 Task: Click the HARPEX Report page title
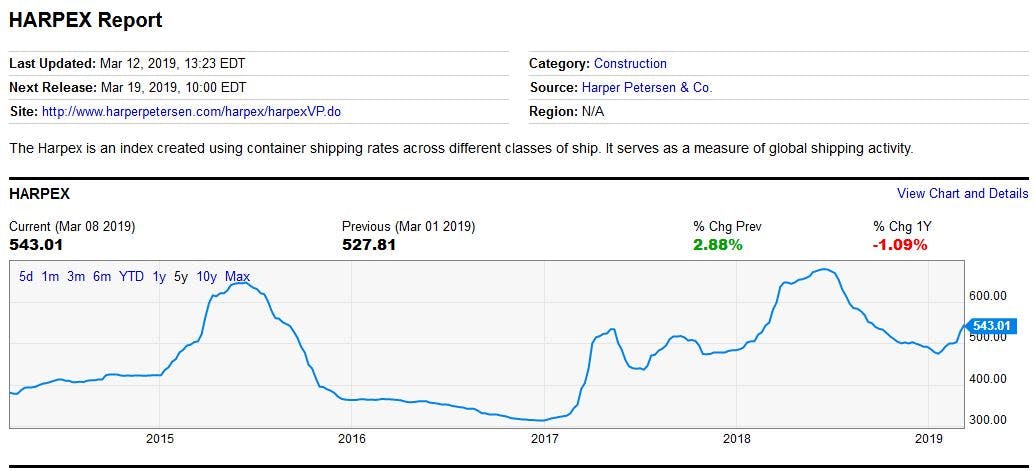click(86, 20)
